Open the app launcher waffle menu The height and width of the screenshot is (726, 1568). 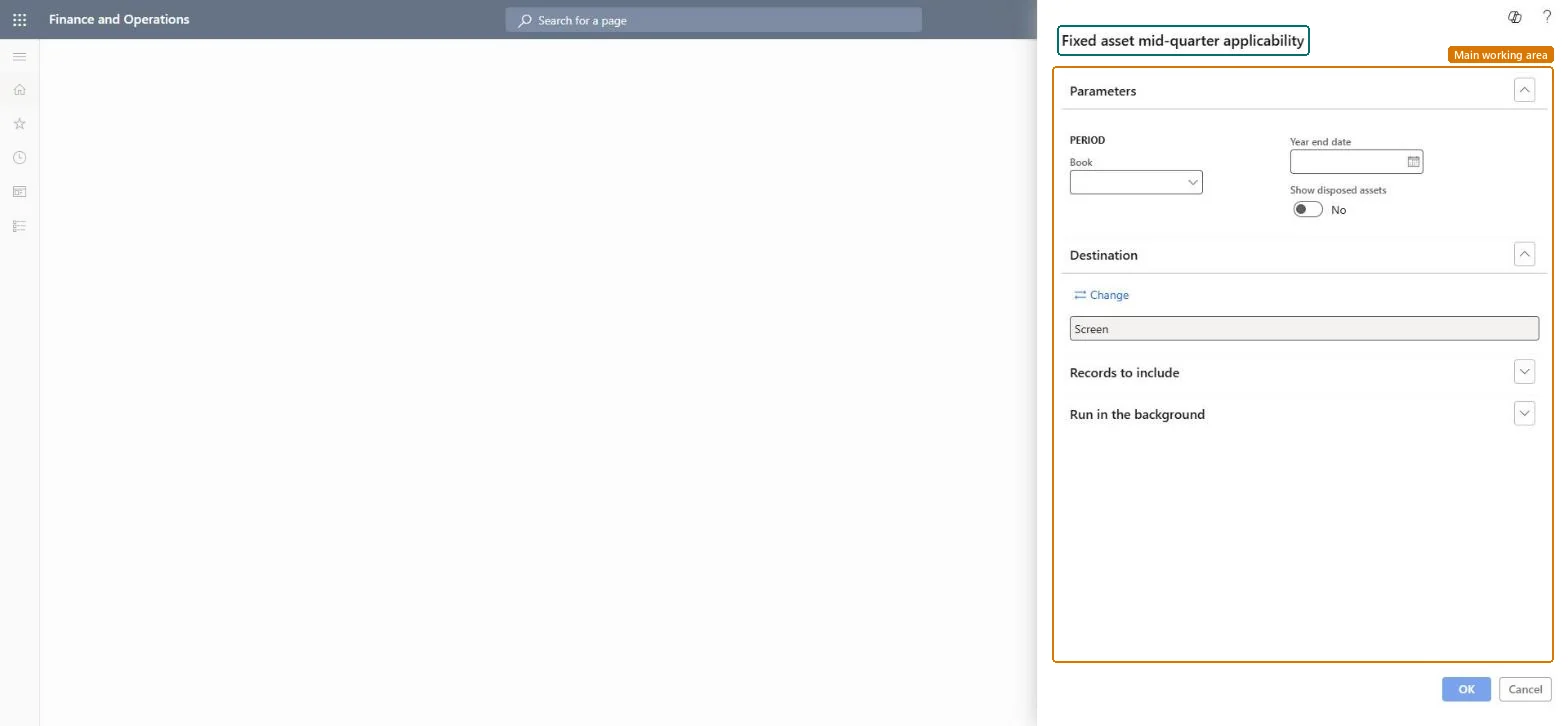(x=19, y=19)
